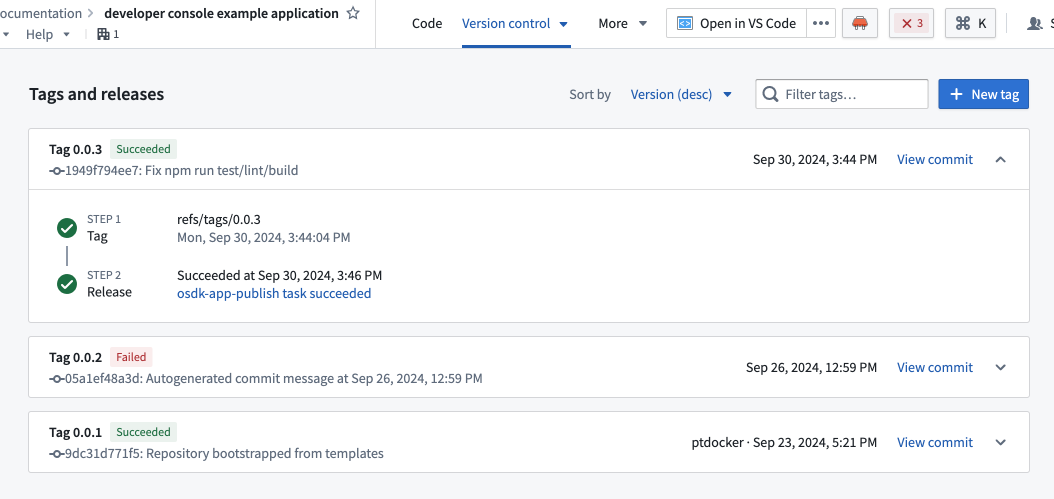Click the Tags and releases heading

pos(96,94)
